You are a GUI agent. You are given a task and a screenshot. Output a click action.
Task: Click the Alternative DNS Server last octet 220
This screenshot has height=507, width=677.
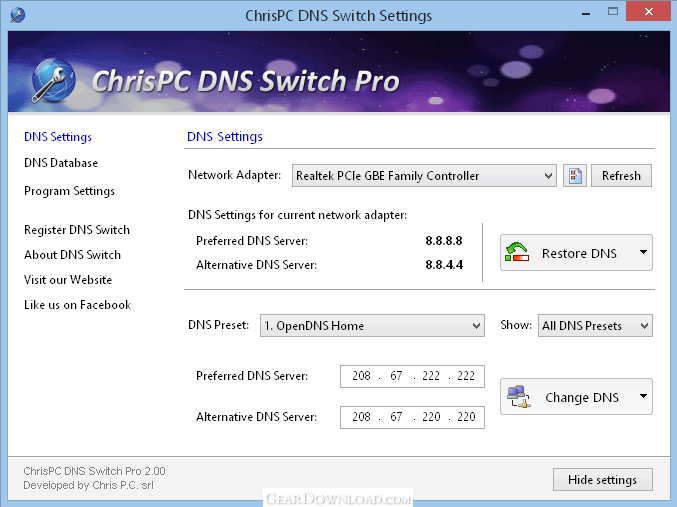click(466, 417)
